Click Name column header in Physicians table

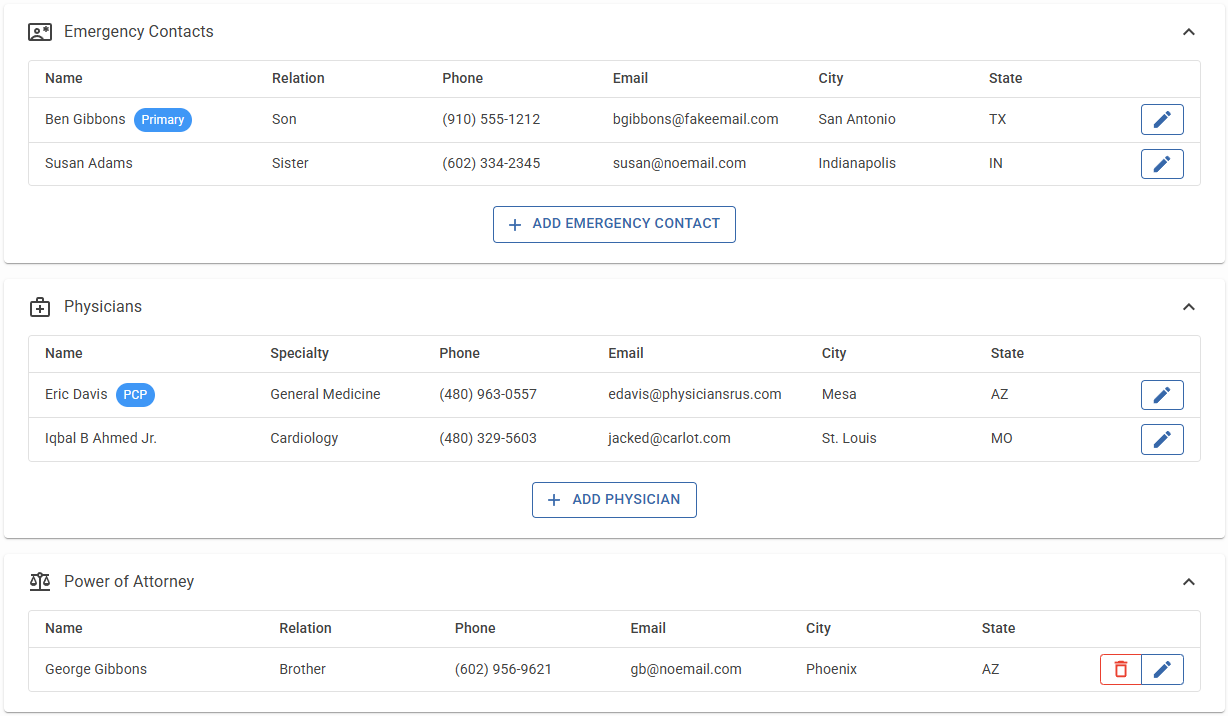64,353
